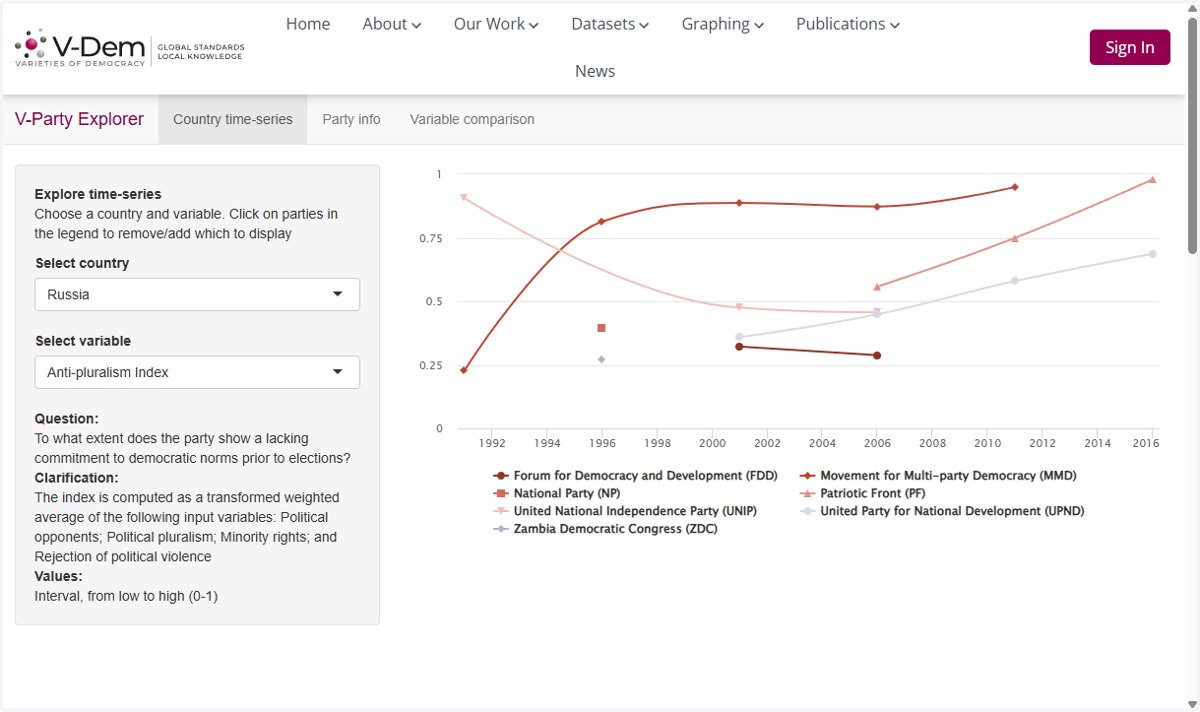Click the V-Dem logo
The image size is (1200, 712).
(x=129, y=47)
